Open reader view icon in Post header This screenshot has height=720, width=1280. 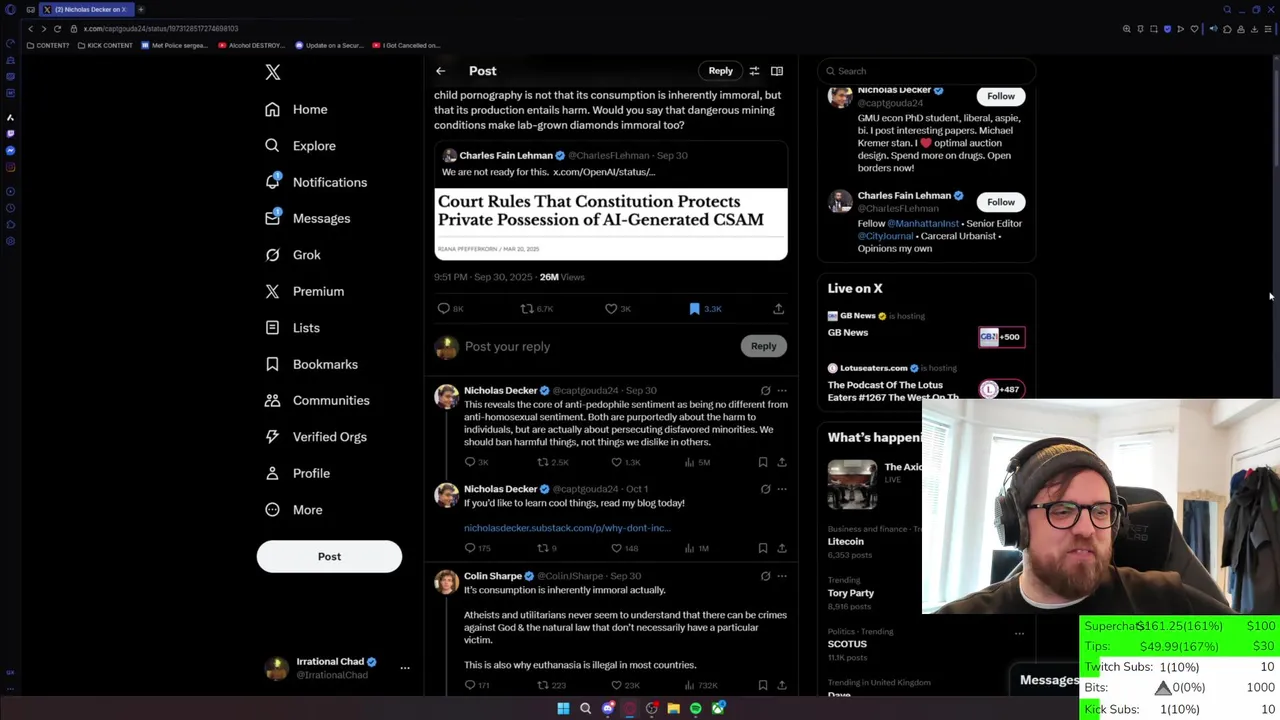click(777, 71)
